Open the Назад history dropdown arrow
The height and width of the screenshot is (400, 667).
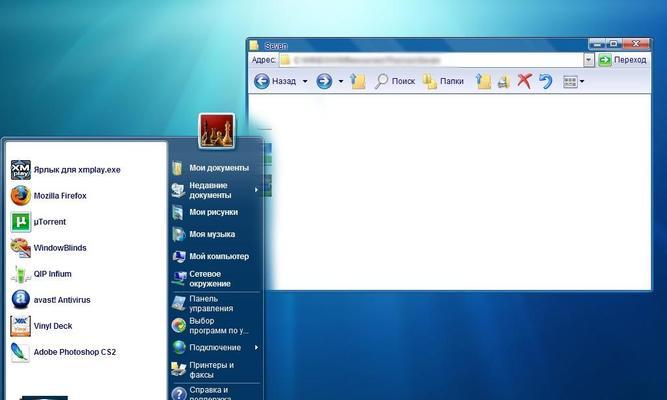tap(305, 81)
